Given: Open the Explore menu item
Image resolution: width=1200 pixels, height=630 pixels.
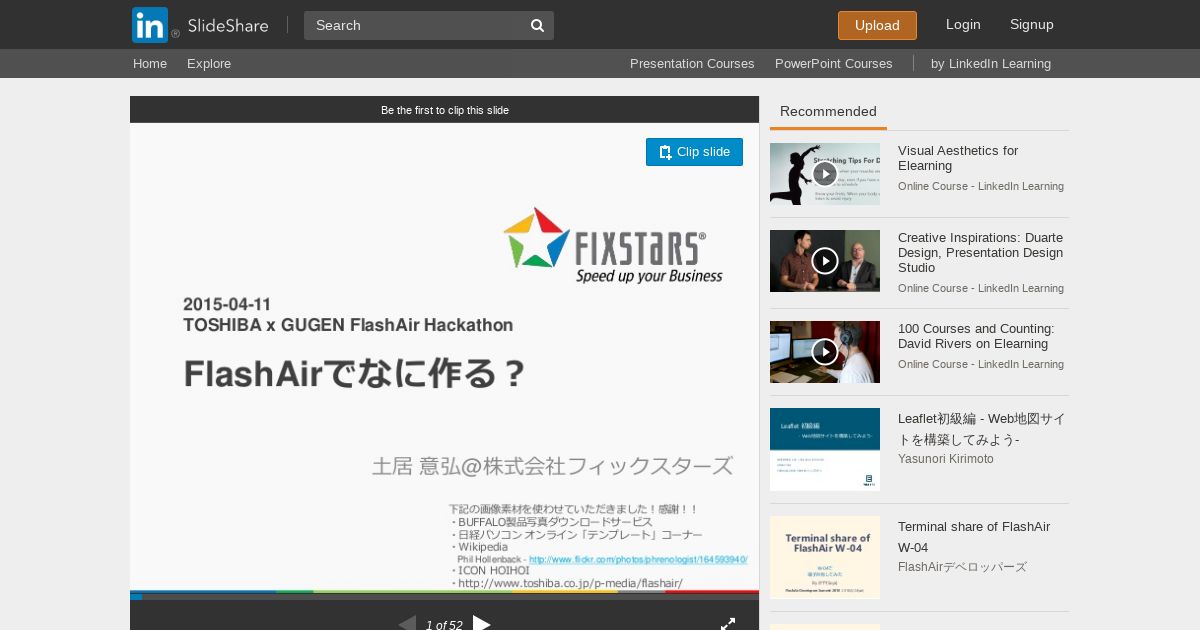Looking at the screenshot, I should pos(209,63).
